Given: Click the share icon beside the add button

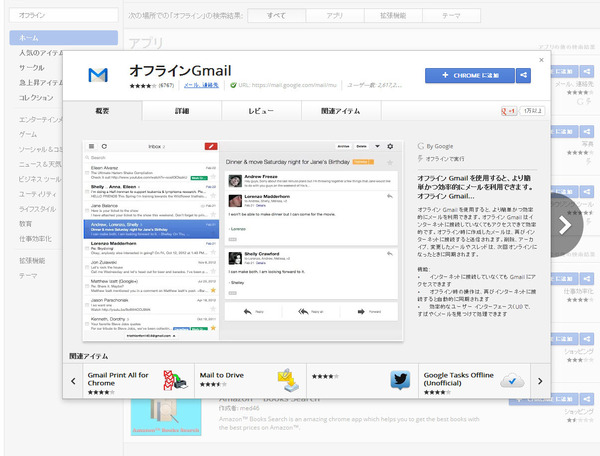Looking at the screenshot, I should 523,75.
